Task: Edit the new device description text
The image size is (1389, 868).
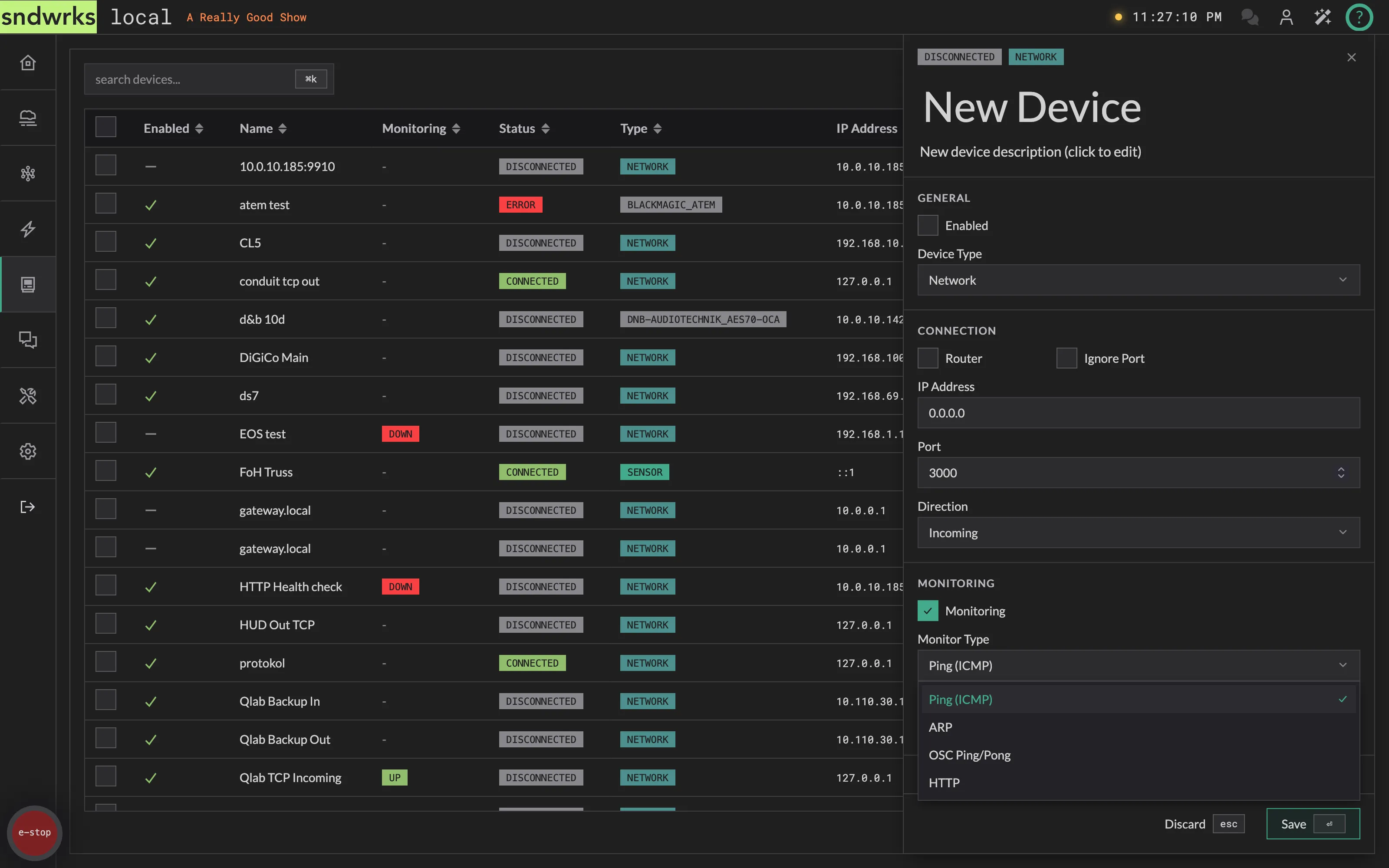Action: pyautogui.click(x=1030, y=151)
